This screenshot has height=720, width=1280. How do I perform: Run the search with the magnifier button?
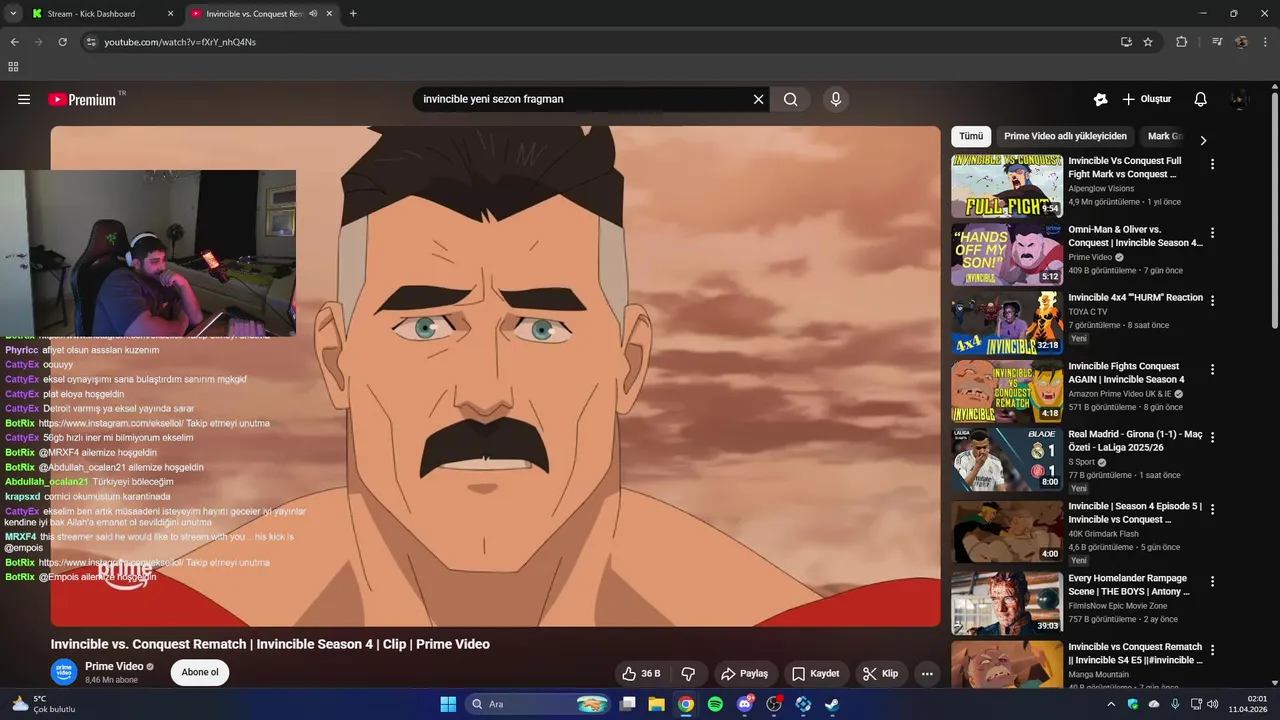click(x=790, y=99)
